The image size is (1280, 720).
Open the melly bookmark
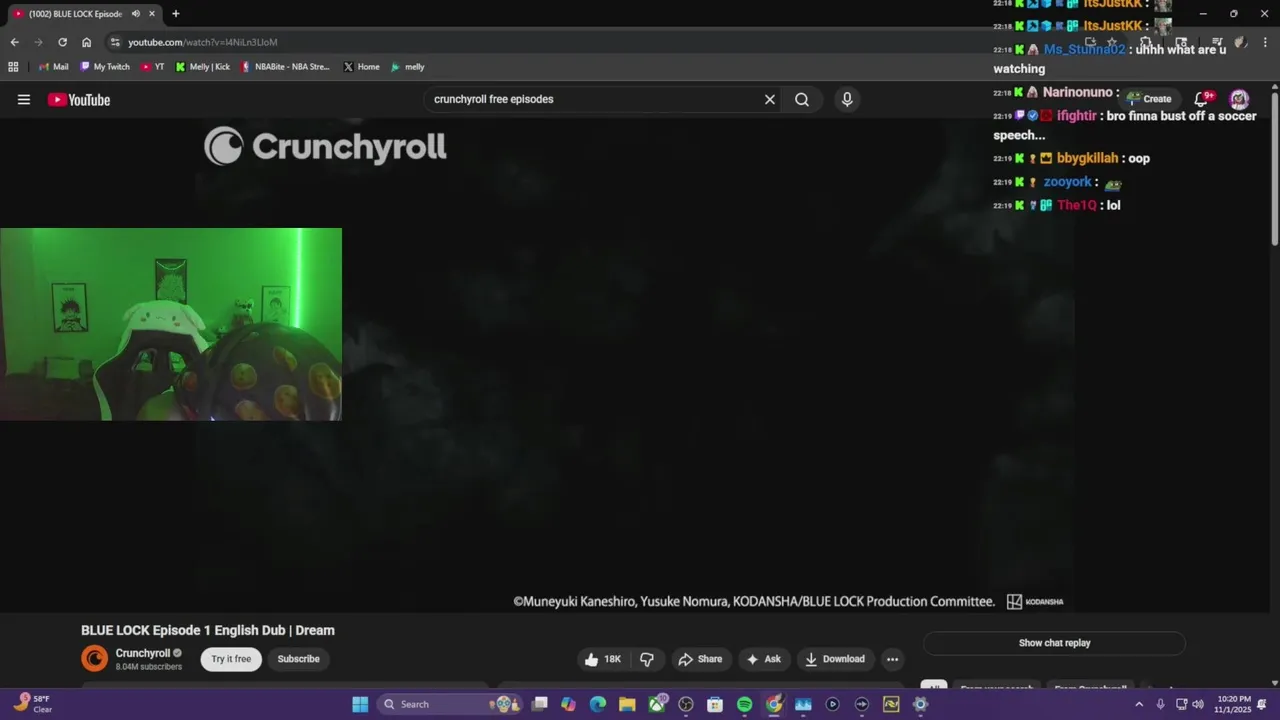point(407,67)
